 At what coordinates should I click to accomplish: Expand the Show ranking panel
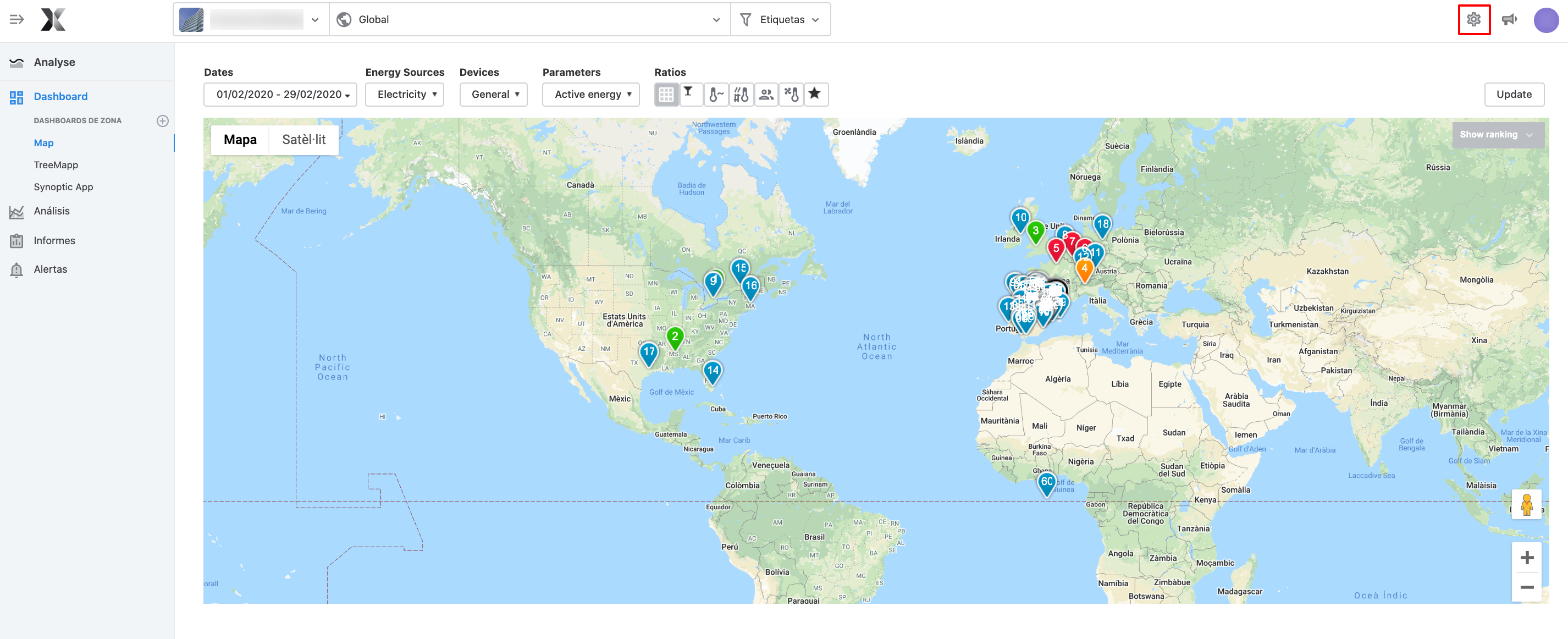(1498, 135)
